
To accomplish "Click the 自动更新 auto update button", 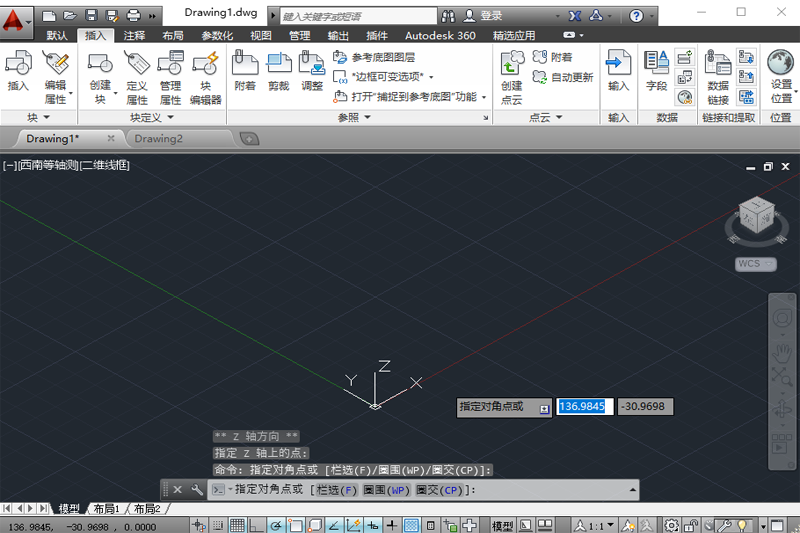I will [563, 77].
